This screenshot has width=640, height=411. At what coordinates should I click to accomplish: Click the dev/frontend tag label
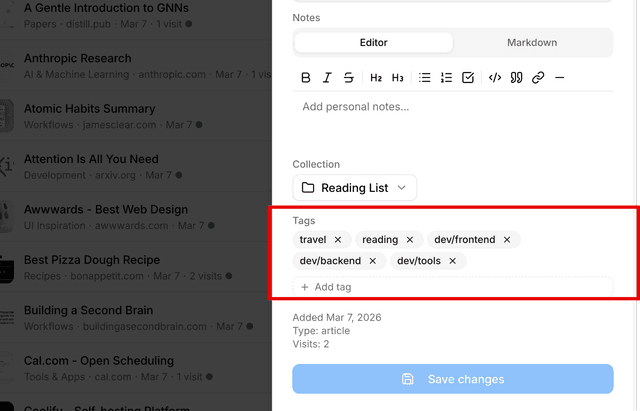pyautogui.click(x=464, y=240)
